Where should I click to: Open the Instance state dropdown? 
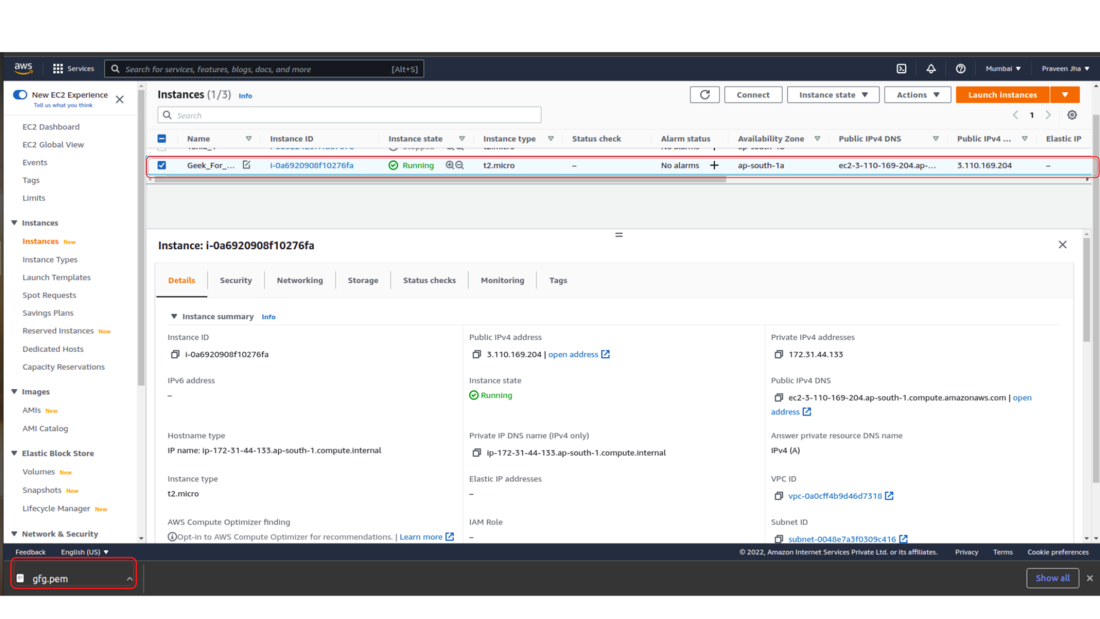pyautogui.click(x=833, y=95)
